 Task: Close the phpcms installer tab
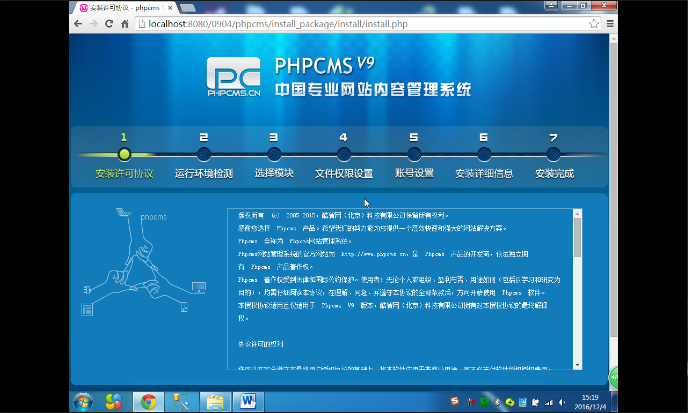coord(170,8)
